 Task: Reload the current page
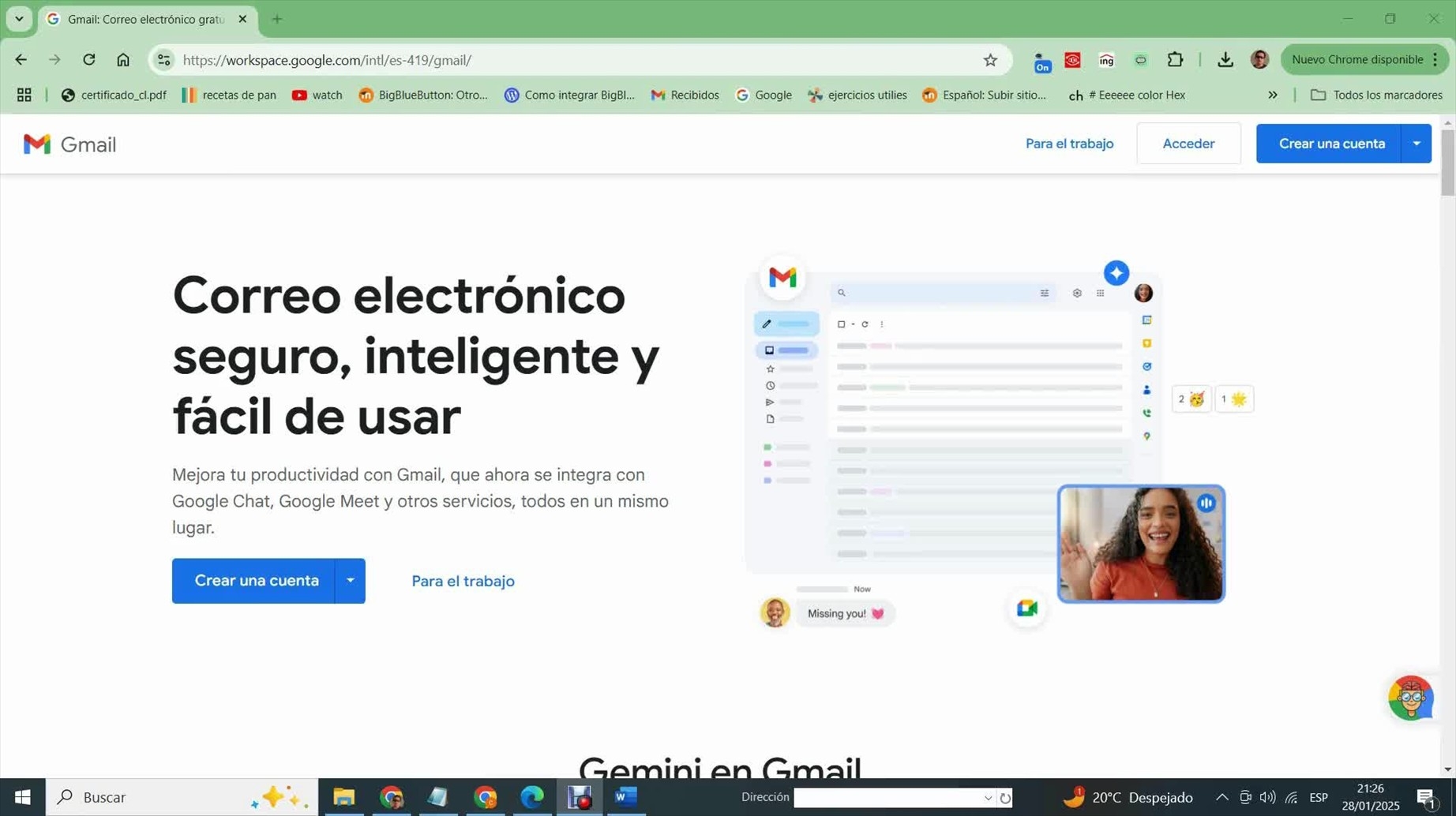89,60
